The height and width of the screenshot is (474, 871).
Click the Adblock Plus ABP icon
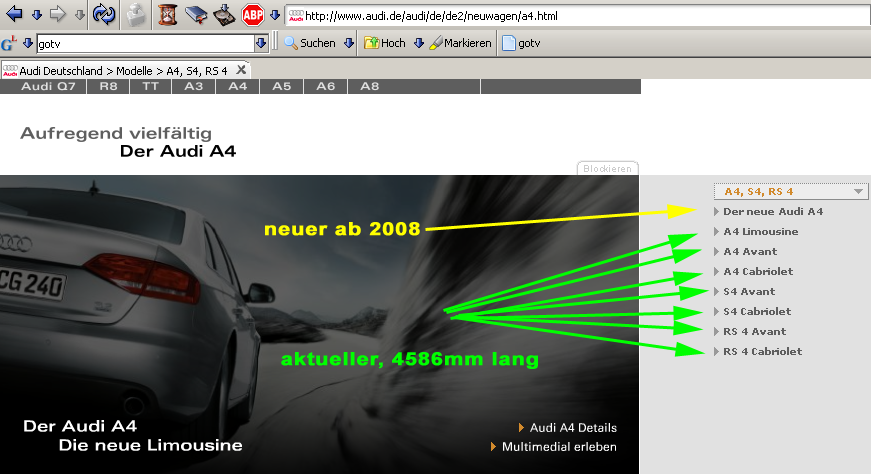[253, 14]
